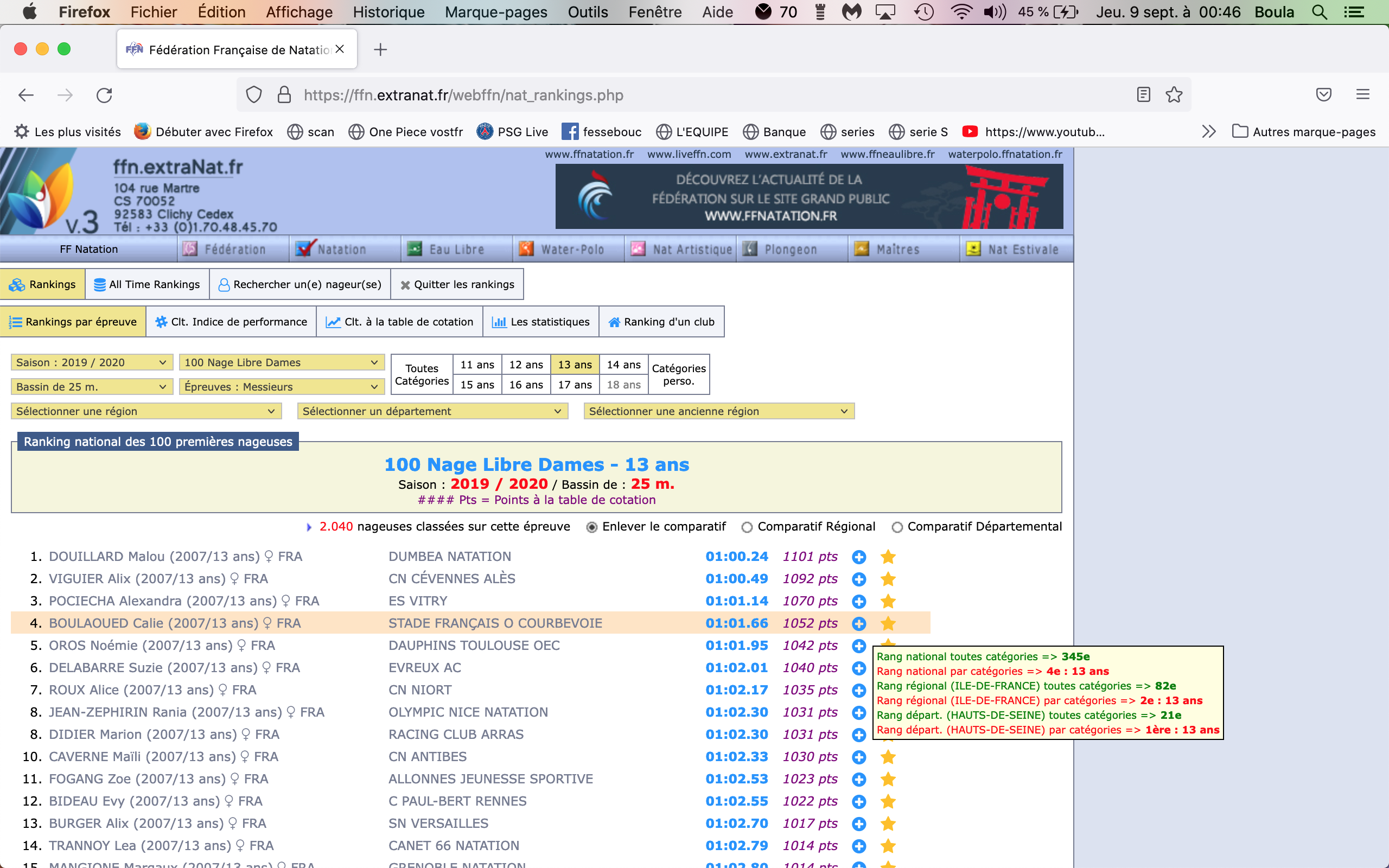Click the plus icon for BURGER Alix

859,824
